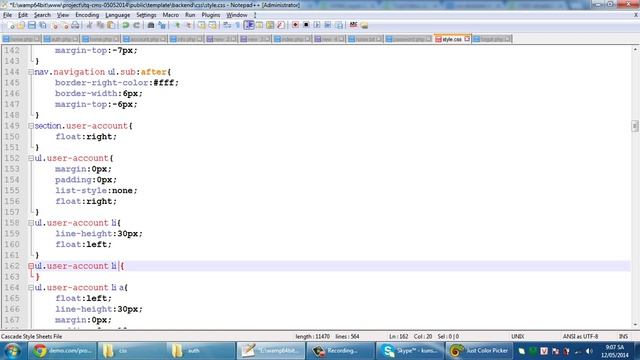Open the Search menu

(x=42, y=15)
